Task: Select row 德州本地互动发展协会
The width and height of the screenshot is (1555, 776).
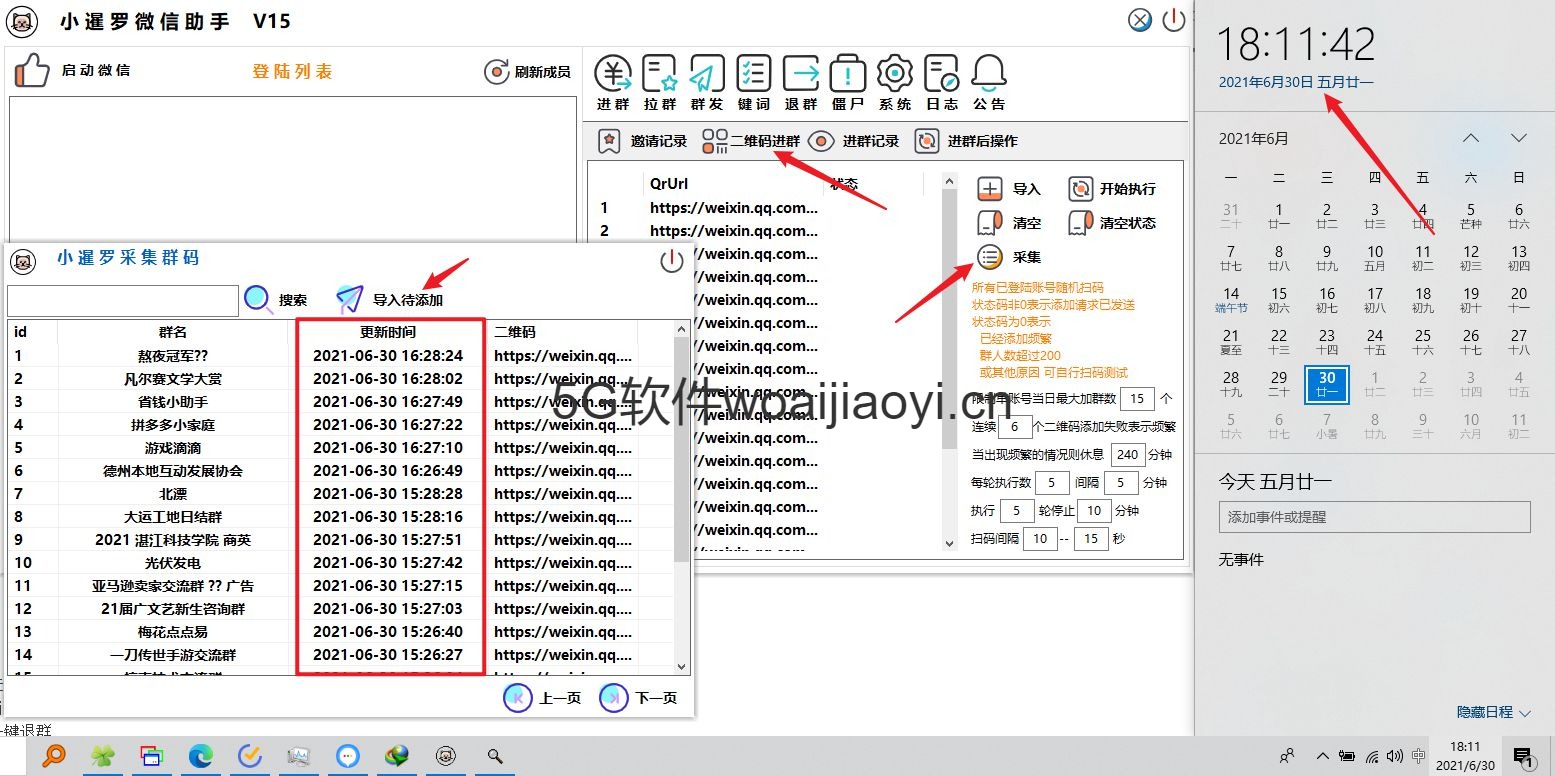Action: 342,470
